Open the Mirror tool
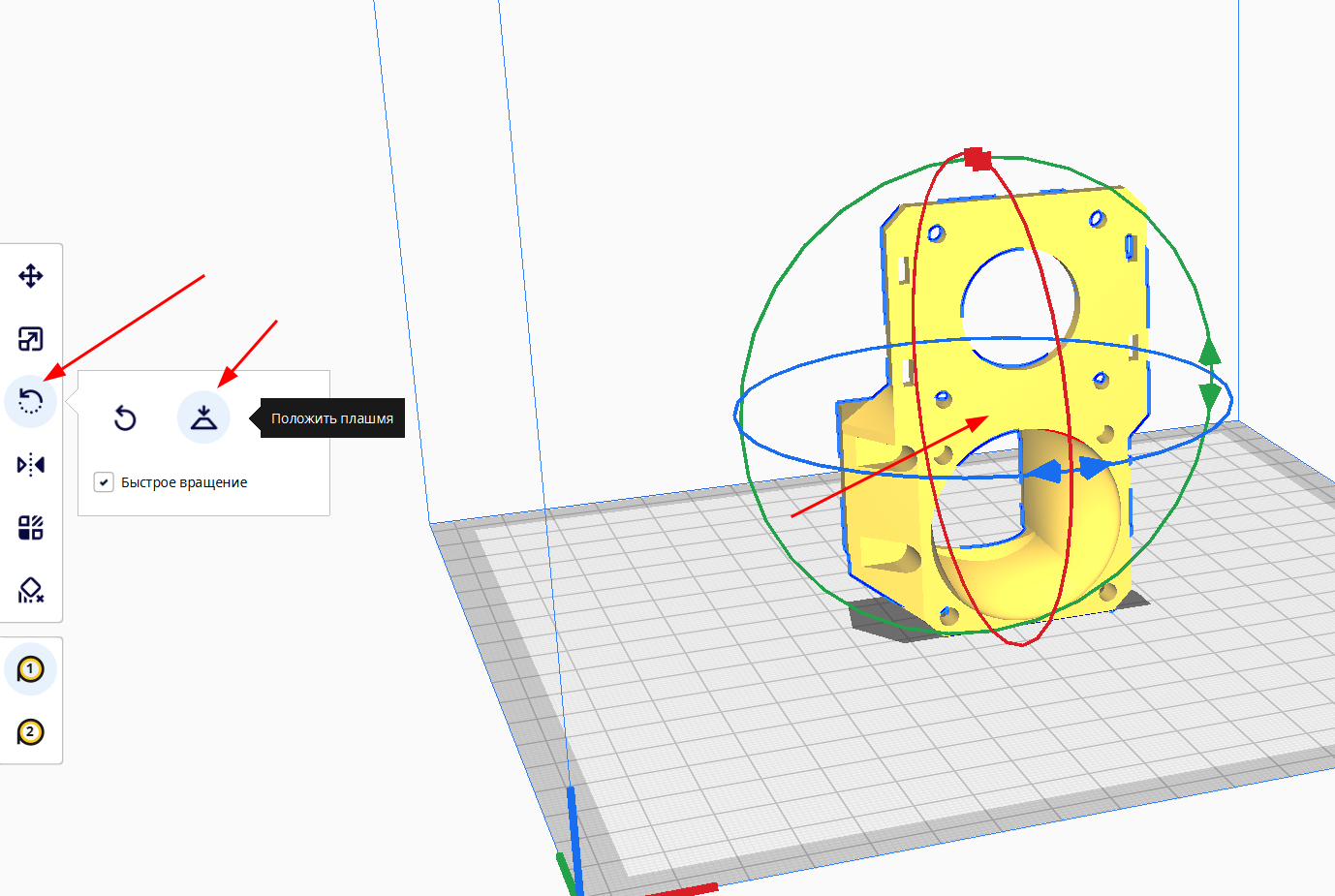 coord(31,465)
